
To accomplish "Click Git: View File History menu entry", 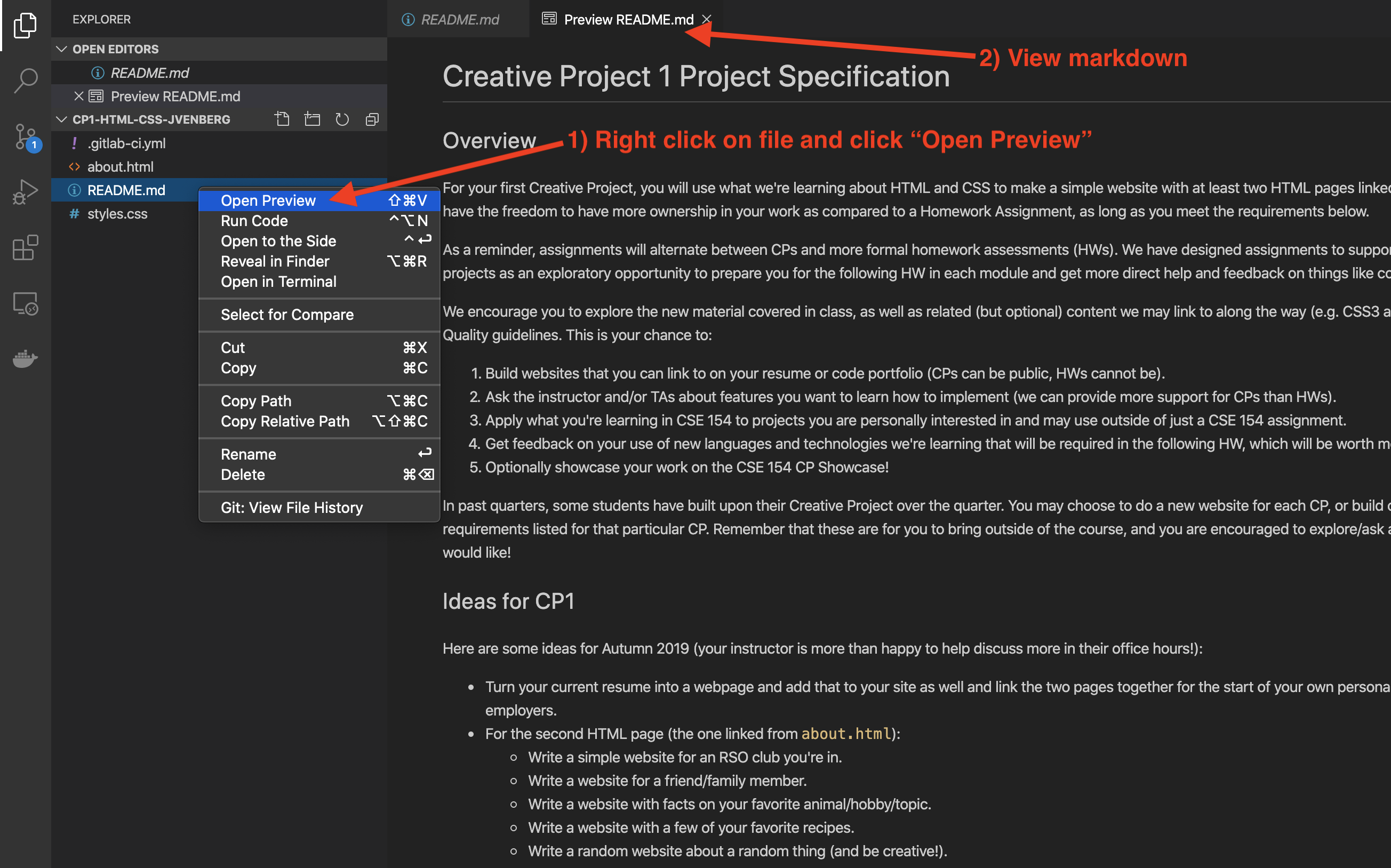I will (x=291, y=507).
